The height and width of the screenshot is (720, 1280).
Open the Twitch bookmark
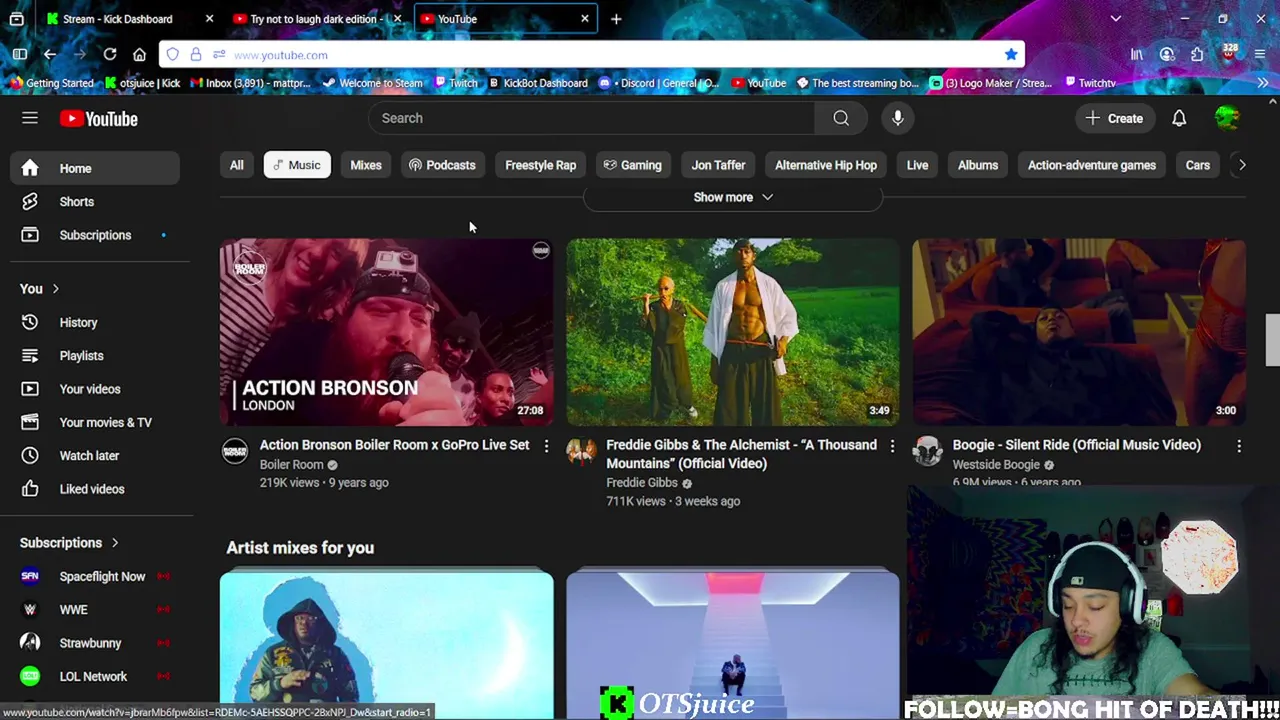tap(455, 83)
